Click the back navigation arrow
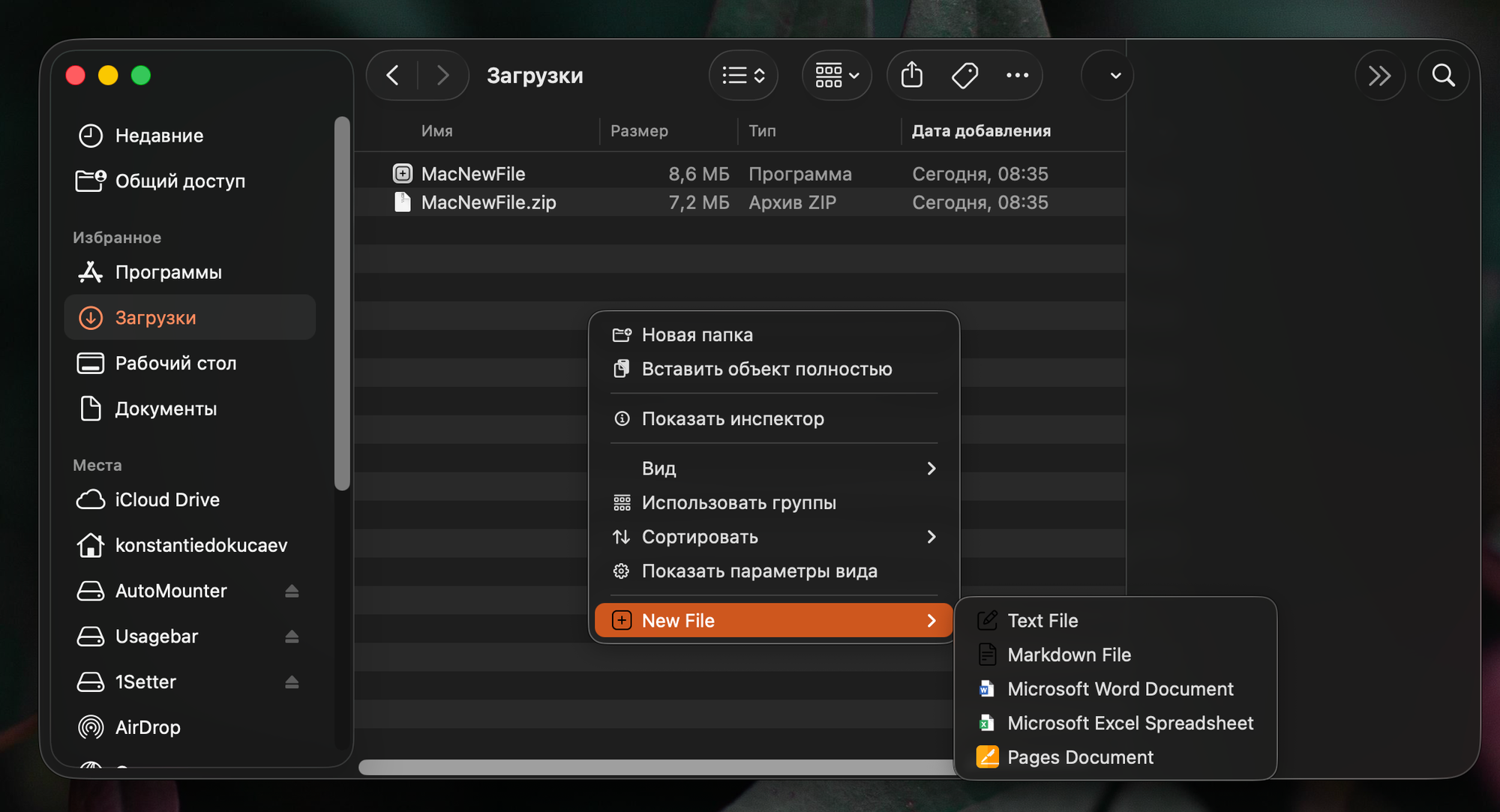Screen dimensions: 1500x812 392,75
